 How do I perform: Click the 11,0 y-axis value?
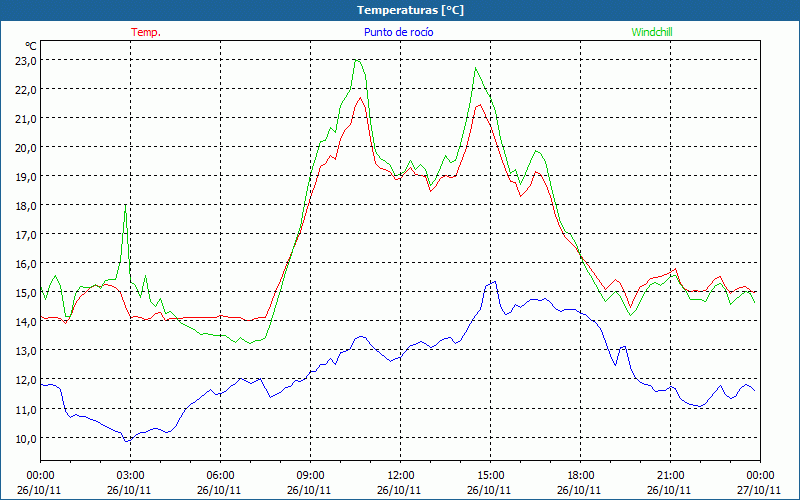(26, 409)
